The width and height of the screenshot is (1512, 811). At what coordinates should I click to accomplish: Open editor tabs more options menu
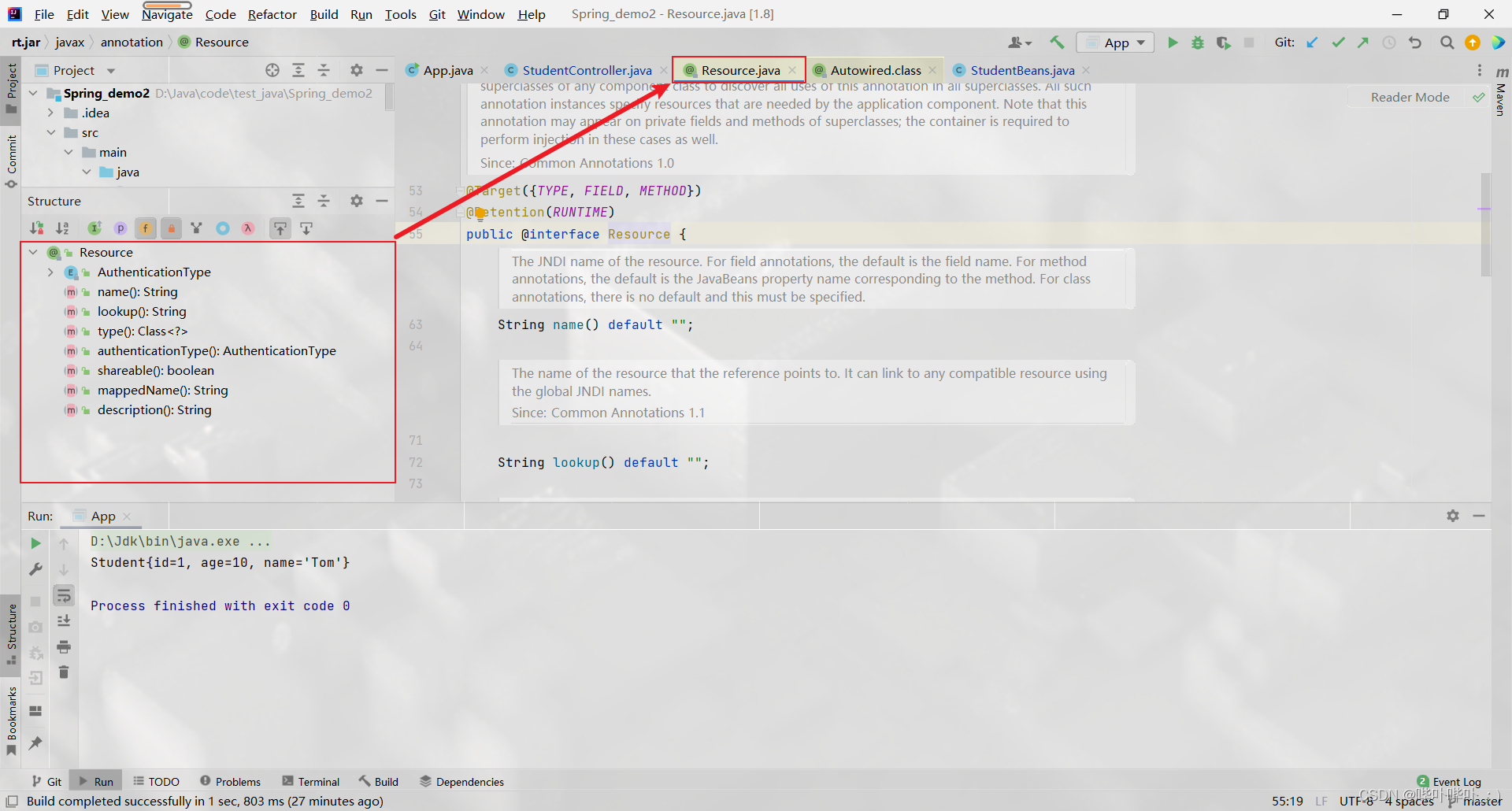pos(1479,70)
